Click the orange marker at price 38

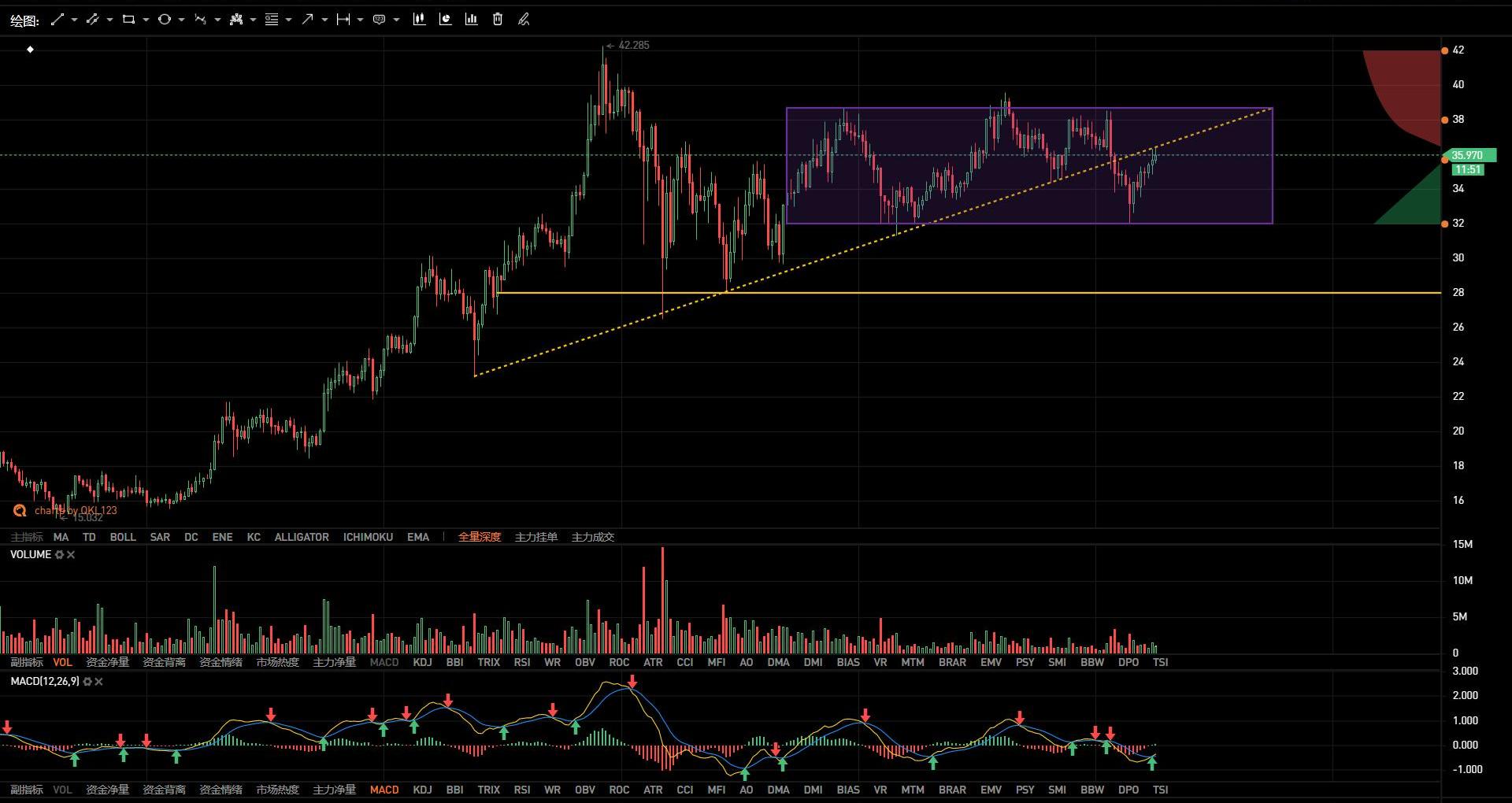[1444, 120]
